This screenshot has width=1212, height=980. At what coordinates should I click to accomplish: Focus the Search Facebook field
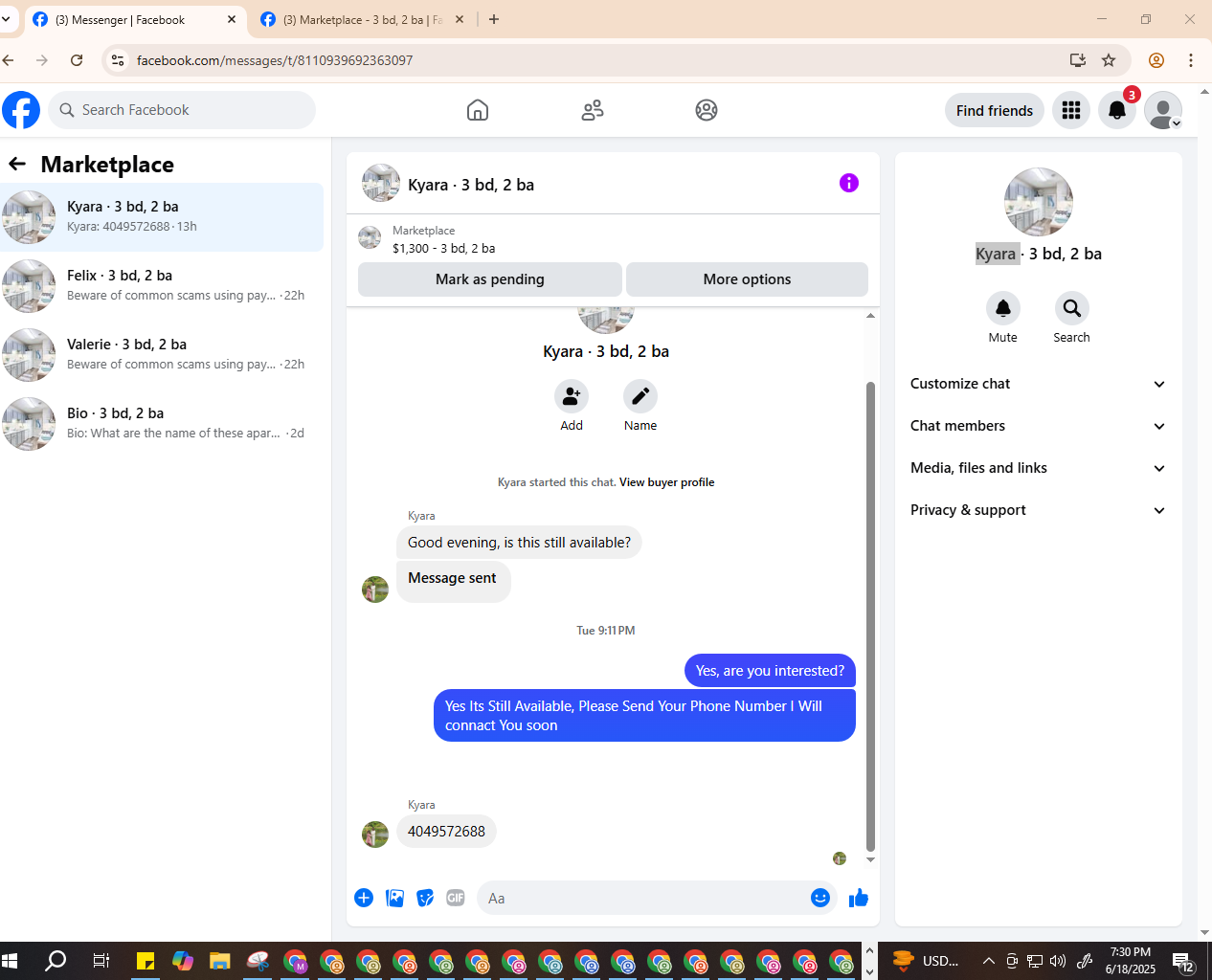pos(182,110)
